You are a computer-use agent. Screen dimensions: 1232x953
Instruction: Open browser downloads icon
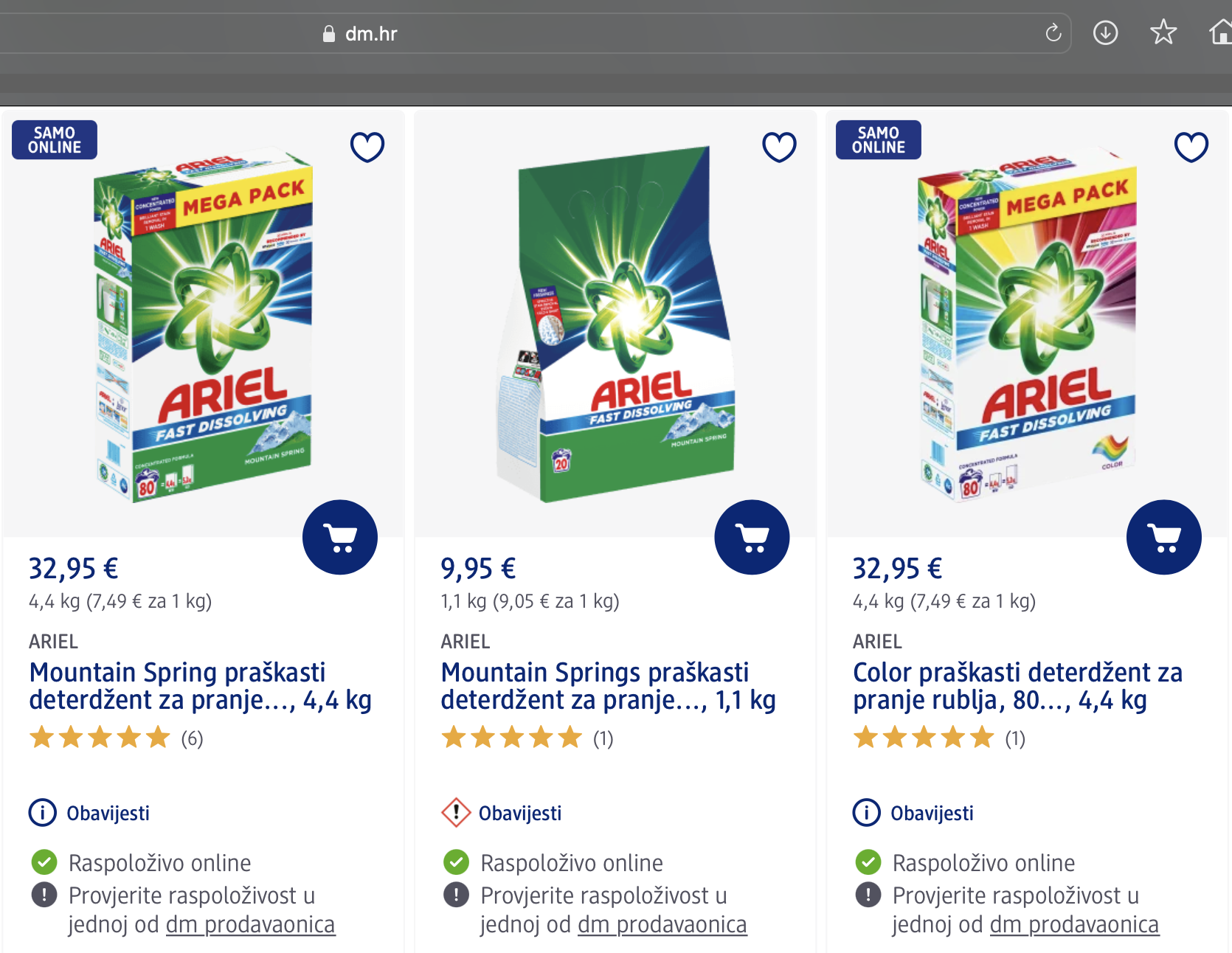point(1105,32)
